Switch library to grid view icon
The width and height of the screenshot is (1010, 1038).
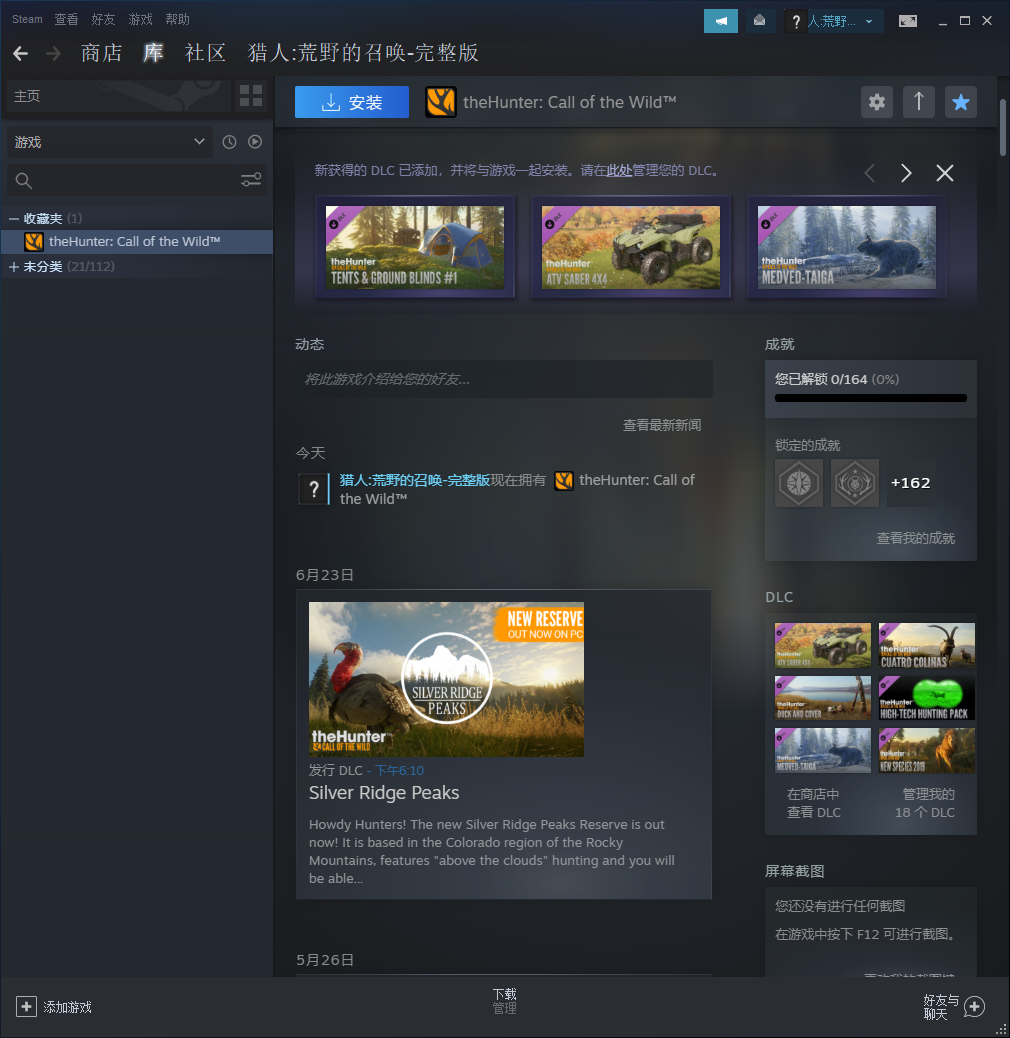(251, 96)
